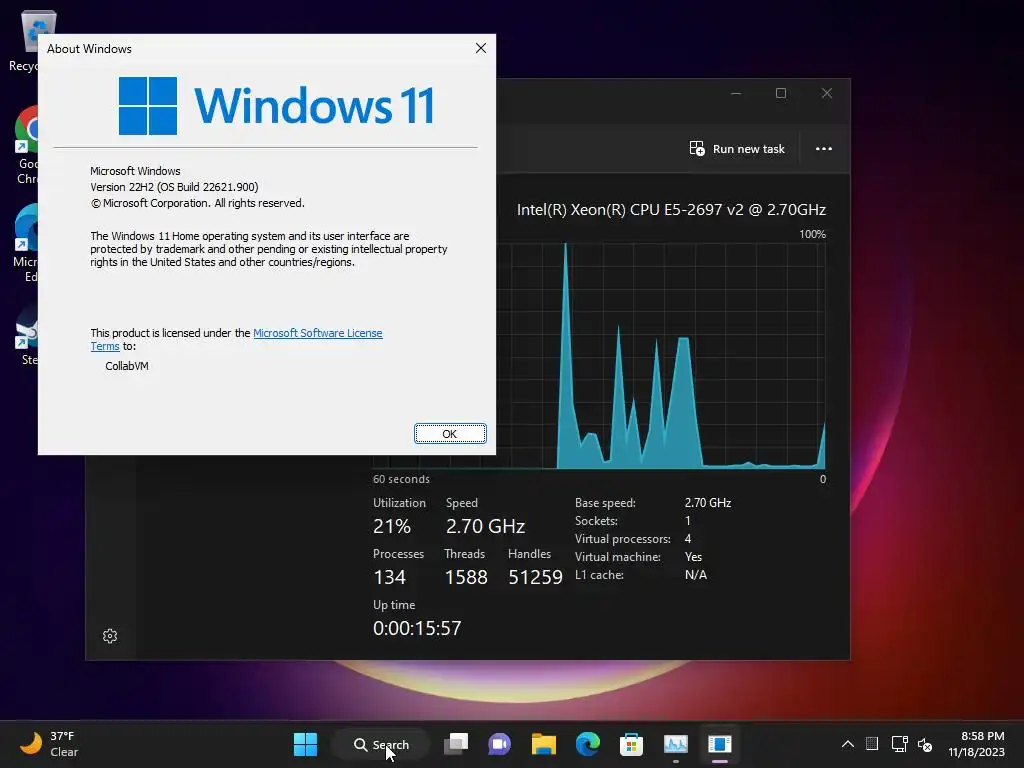This screenshot has width=1024, height=768.
Task: Select Google Chrome desktop shortcut
Action: click(x=25, y=146)
